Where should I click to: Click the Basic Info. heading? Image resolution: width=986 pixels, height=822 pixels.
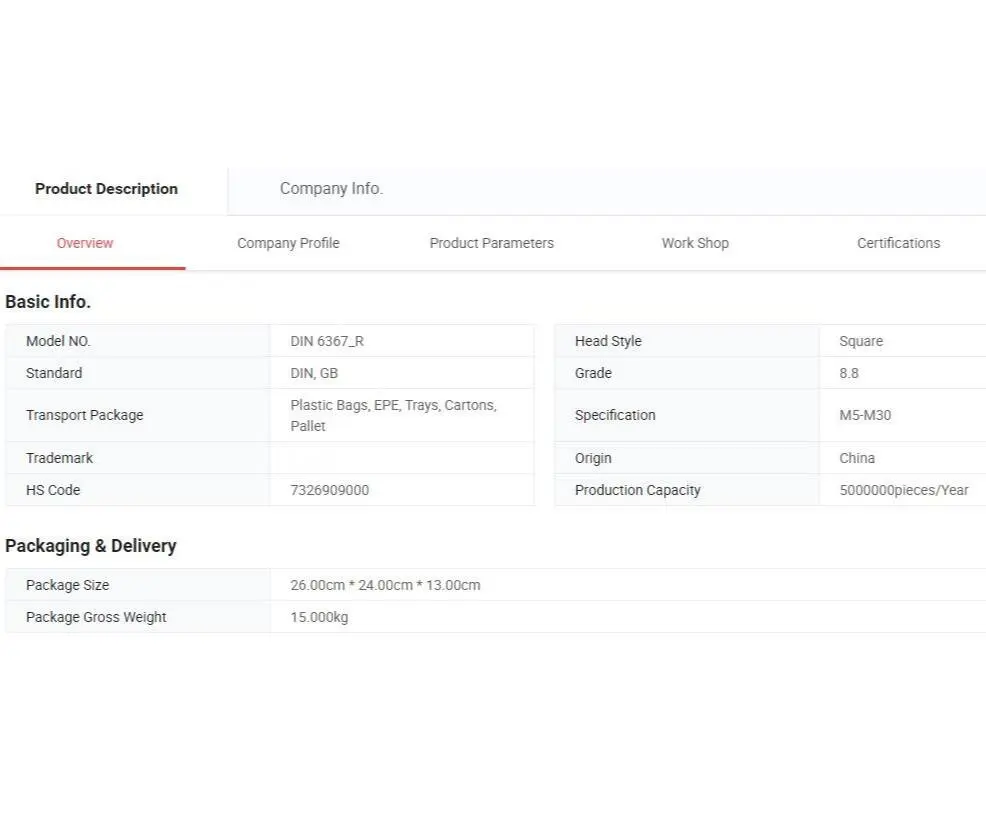[48, 302]
